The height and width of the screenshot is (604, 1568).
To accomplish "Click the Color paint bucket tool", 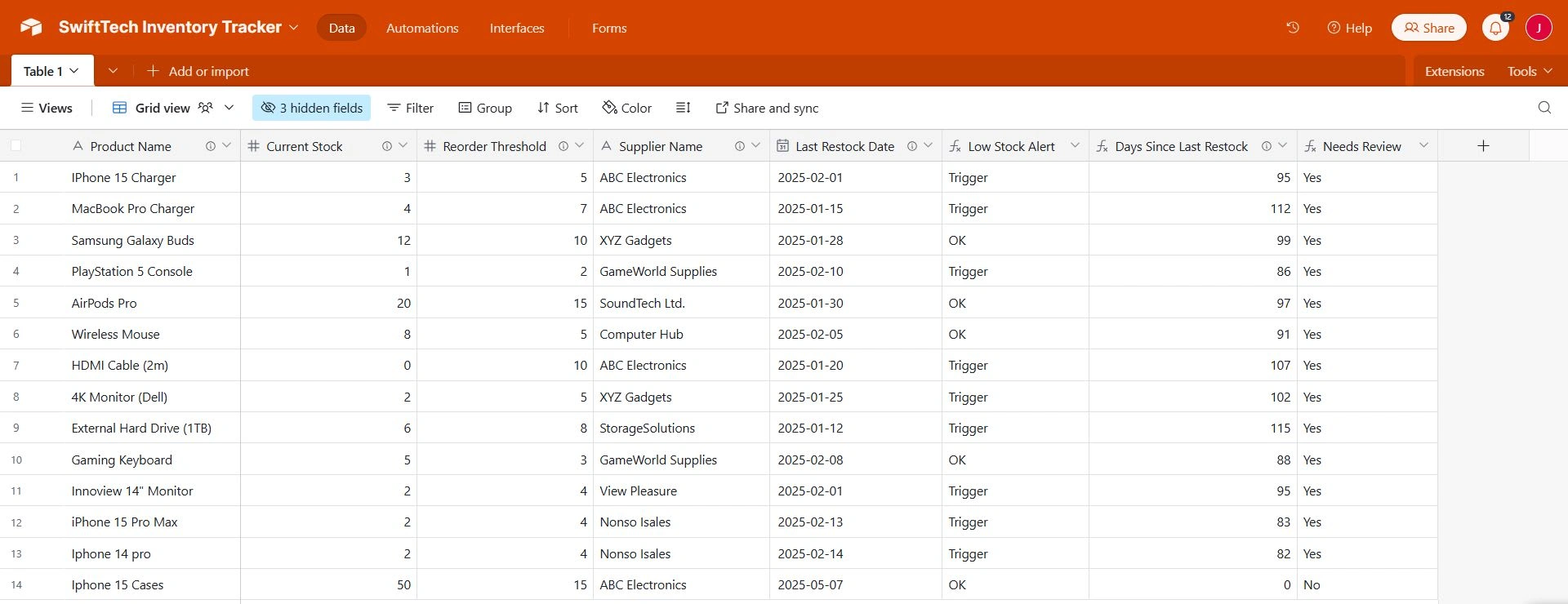I will point(626,108).
